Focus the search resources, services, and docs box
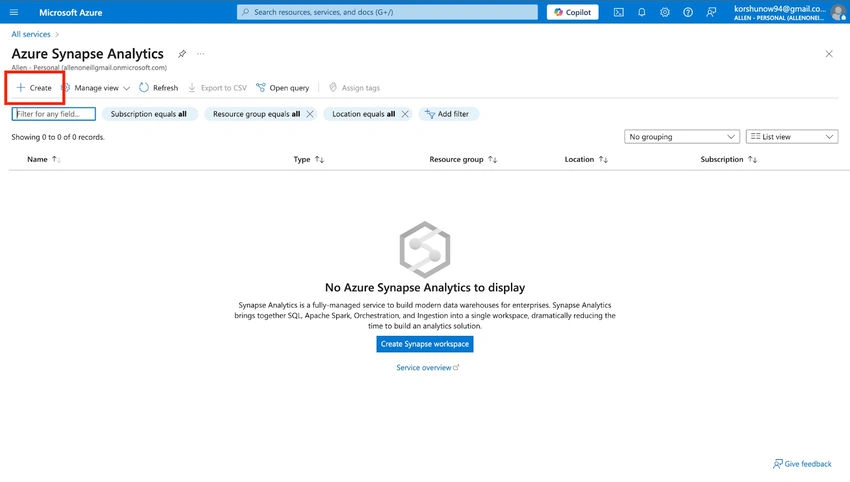 point(387,12)
